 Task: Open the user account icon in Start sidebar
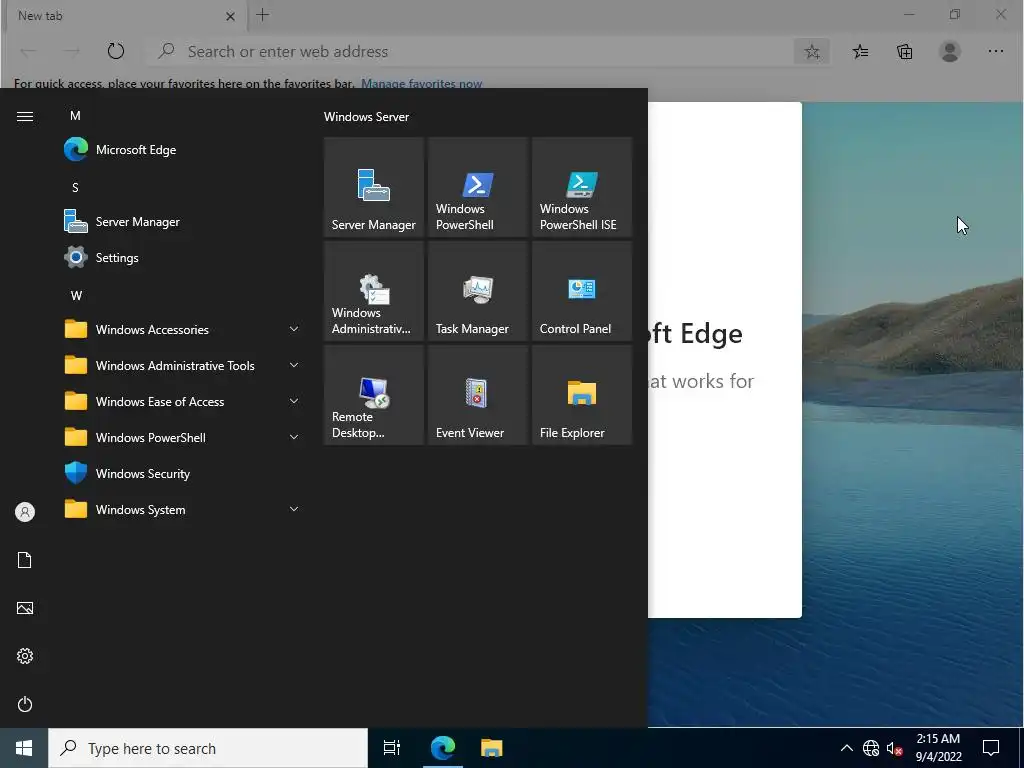[25, 512]
